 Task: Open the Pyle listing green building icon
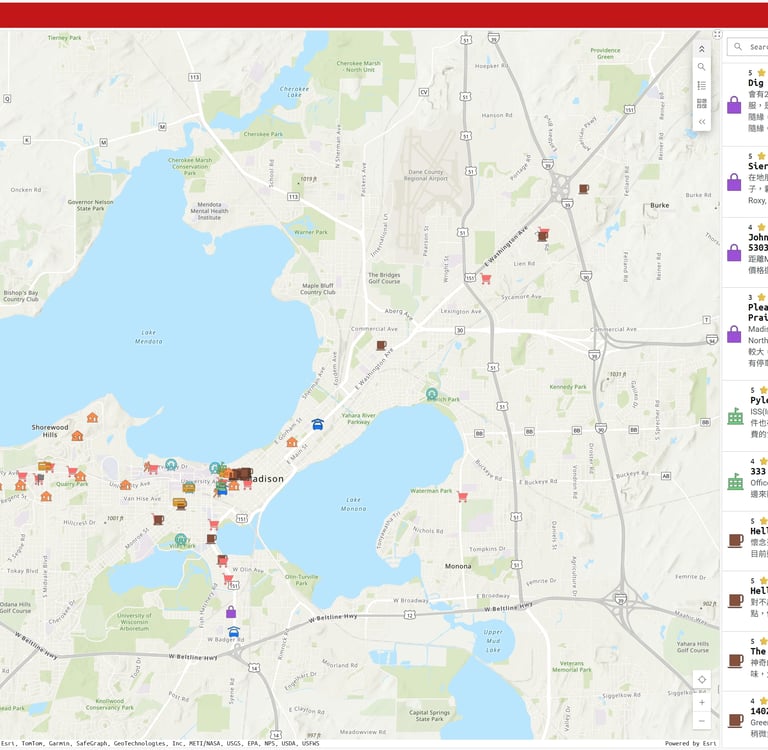click(x=735, y=416)
